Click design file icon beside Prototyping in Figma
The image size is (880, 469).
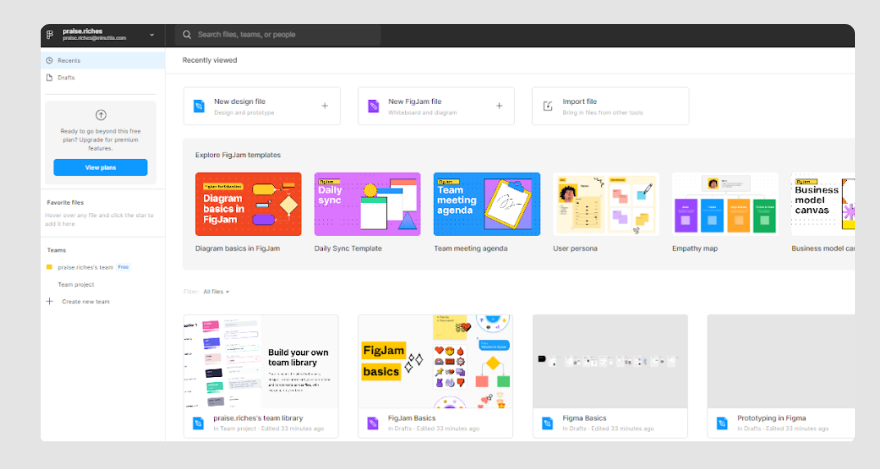(722, 424)
